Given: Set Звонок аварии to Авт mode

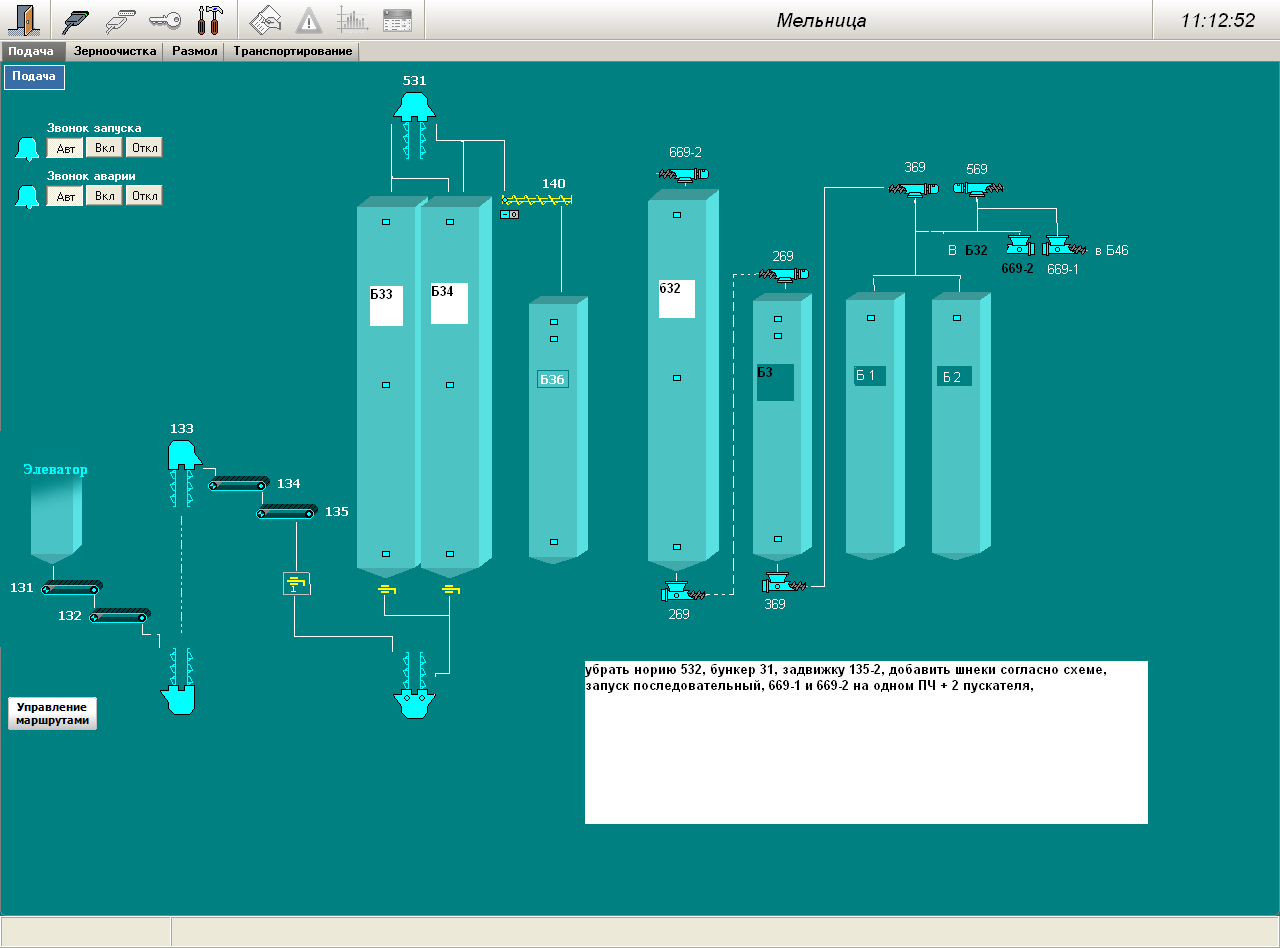Looking at the screenshot, I should [66, 196].
